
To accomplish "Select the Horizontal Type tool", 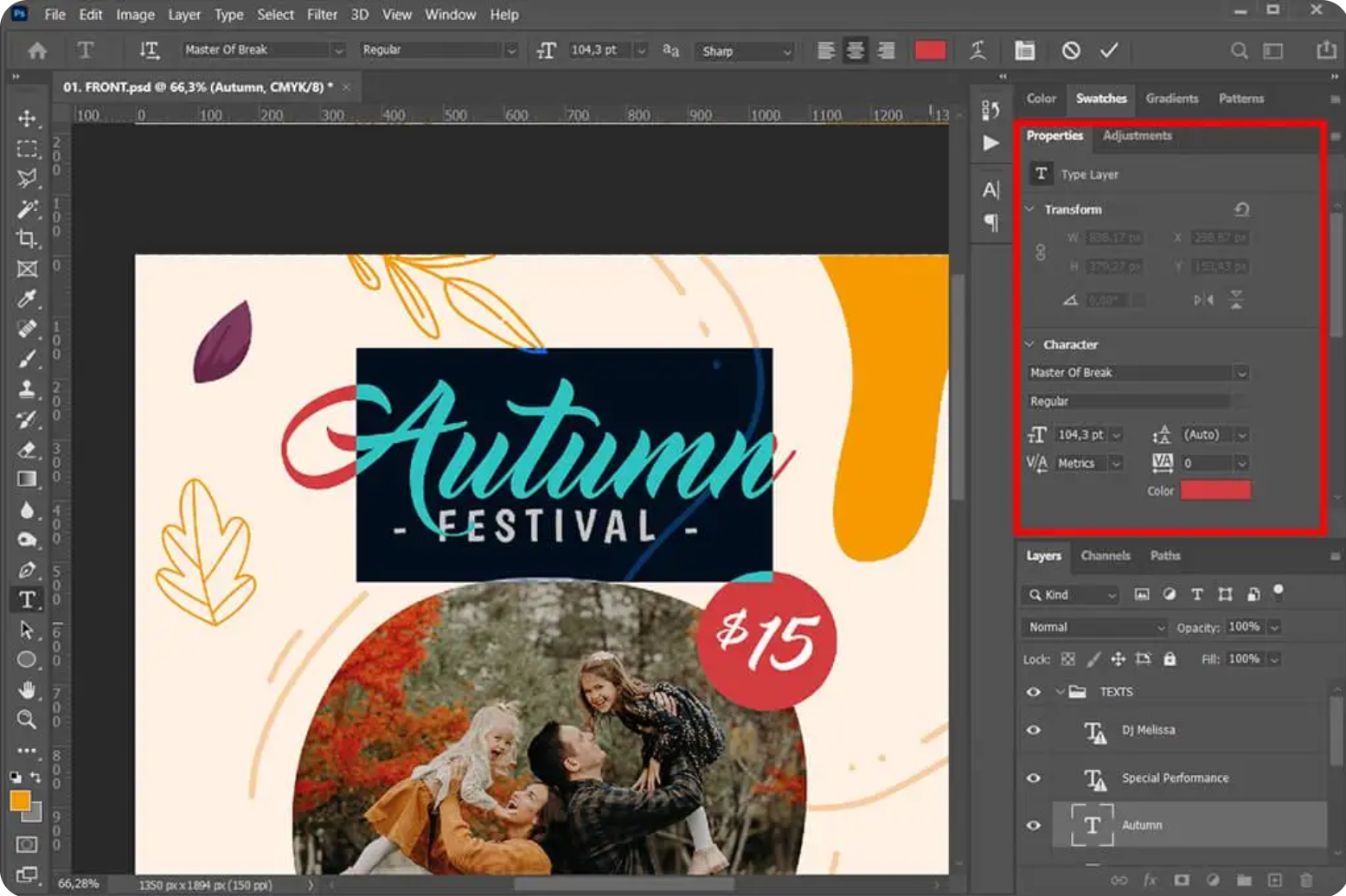I will click(x=28, y=599).
